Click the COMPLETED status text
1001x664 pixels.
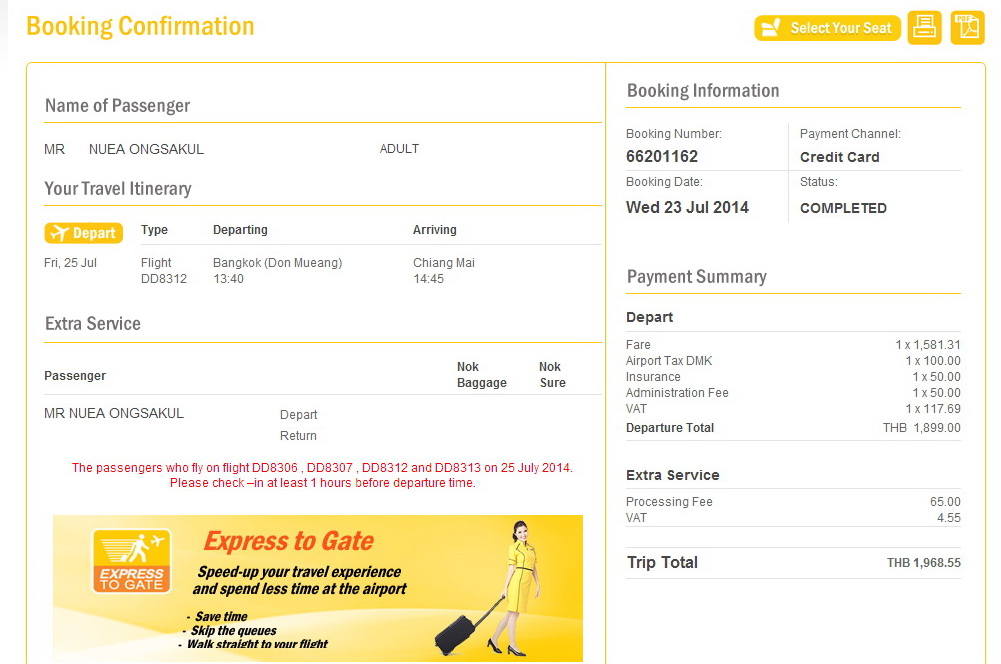843,208
